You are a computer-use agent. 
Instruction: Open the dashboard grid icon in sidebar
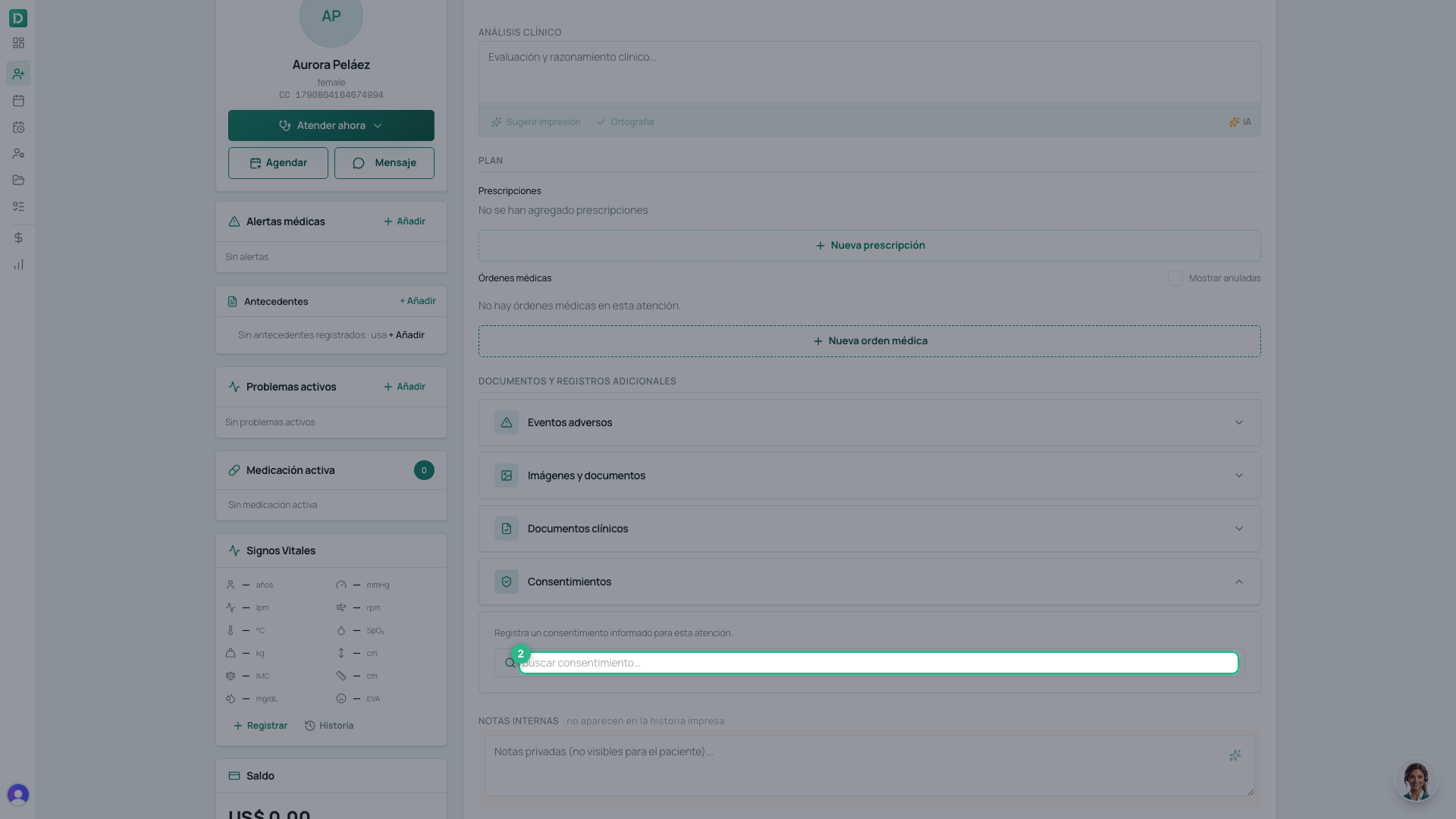point(18,43)
